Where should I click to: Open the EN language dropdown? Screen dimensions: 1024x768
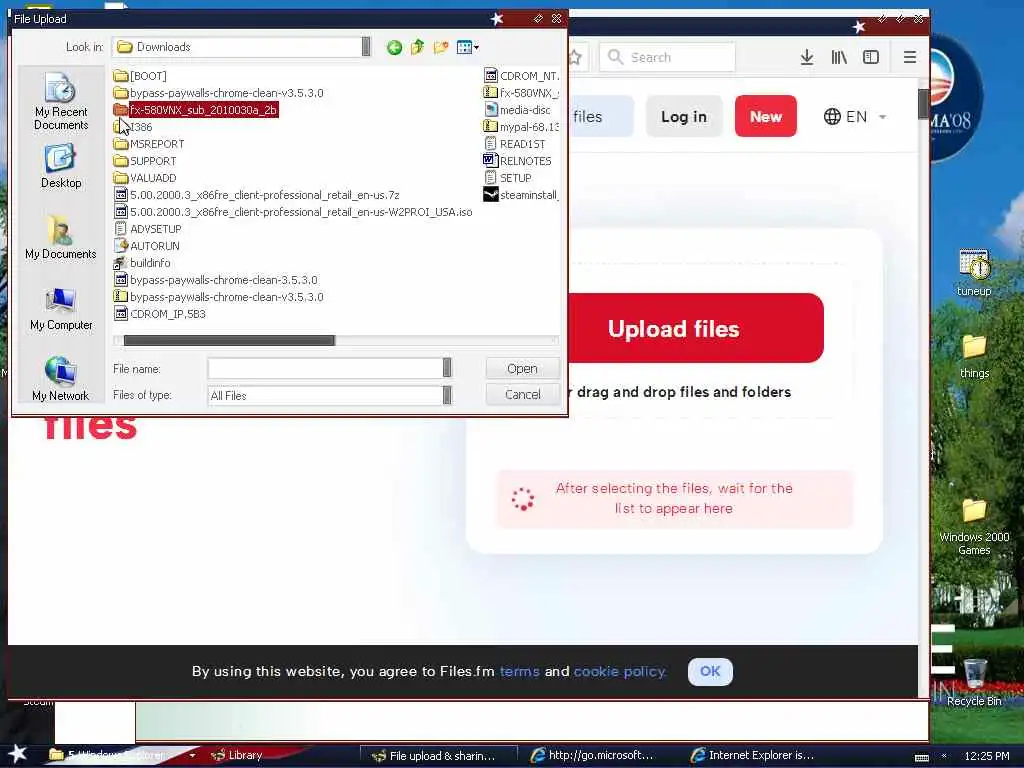pos(855,116)
